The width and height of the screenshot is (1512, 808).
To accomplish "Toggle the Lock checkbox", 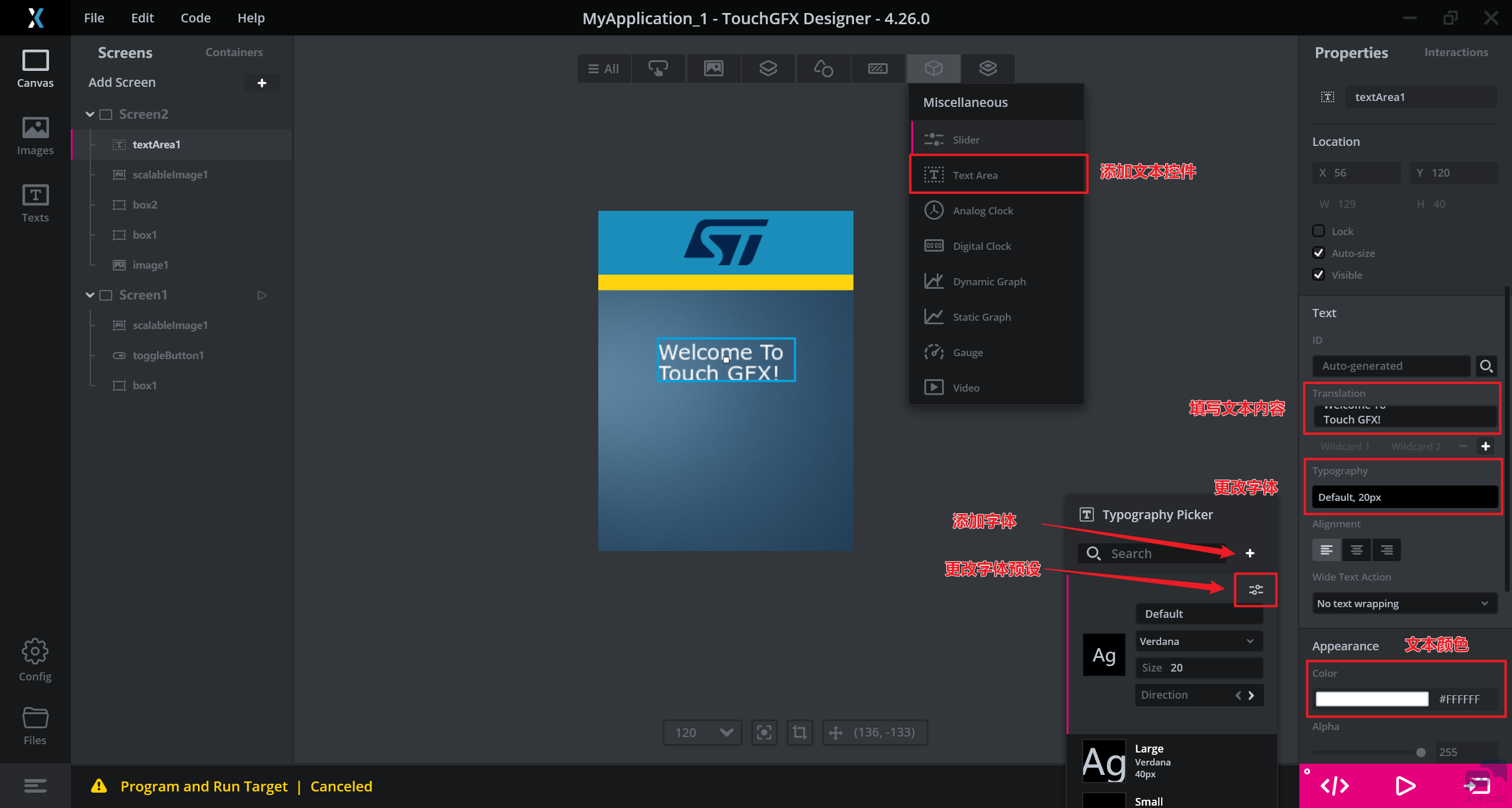I will coord(1318,231).
